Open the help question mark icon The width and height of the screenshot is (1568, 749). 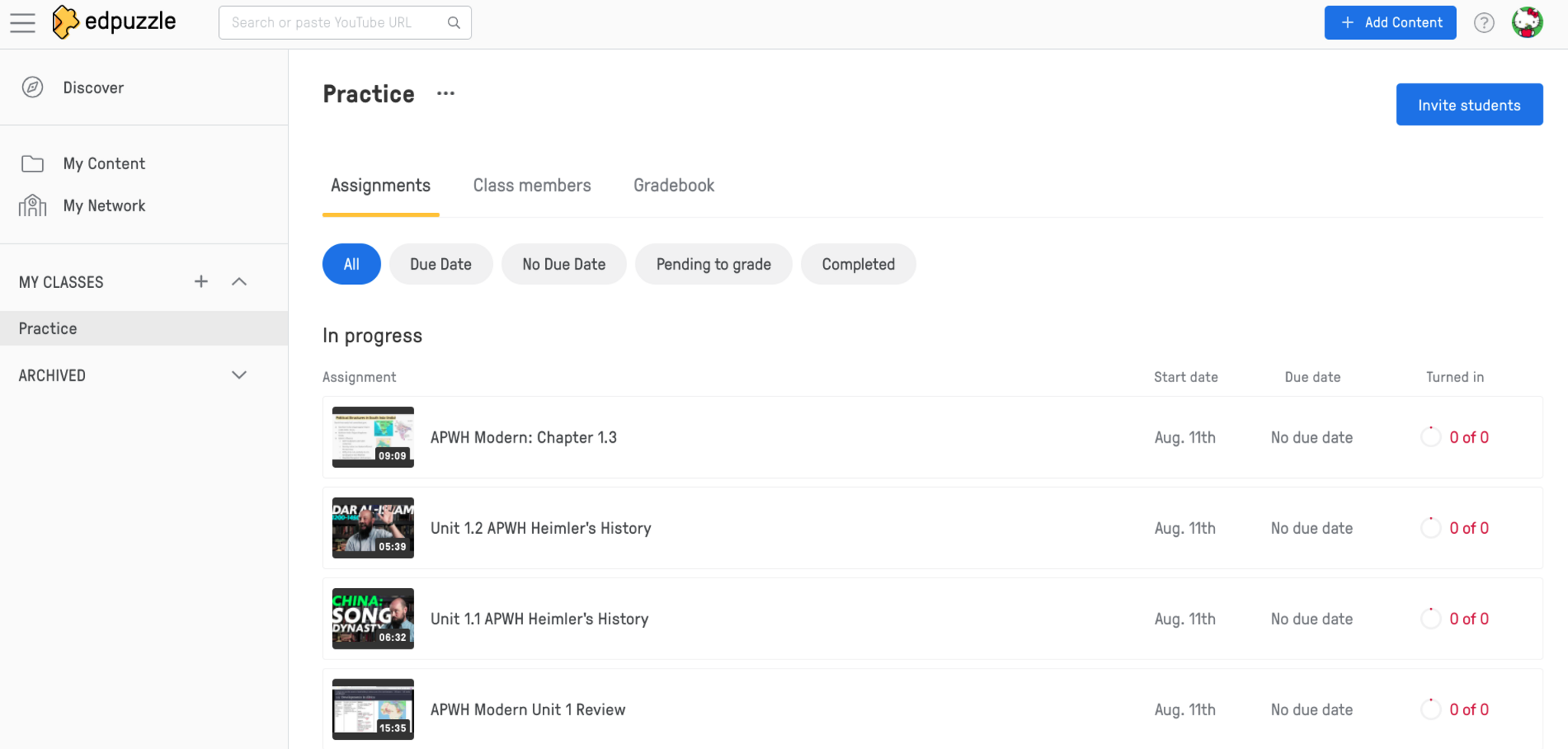(x=1484, y=23)
